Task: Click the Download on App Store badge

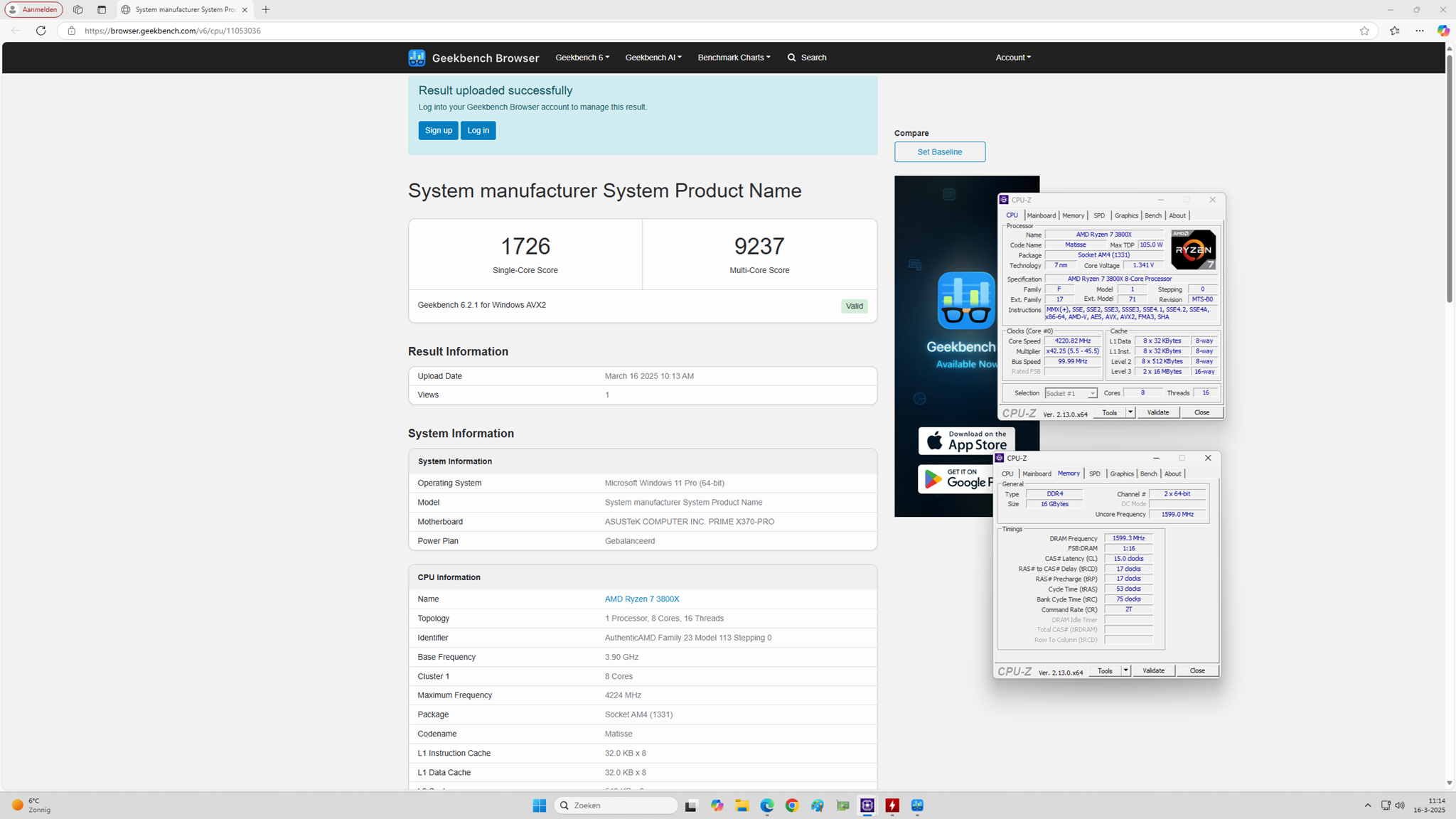Action: [x=966, y=441]
